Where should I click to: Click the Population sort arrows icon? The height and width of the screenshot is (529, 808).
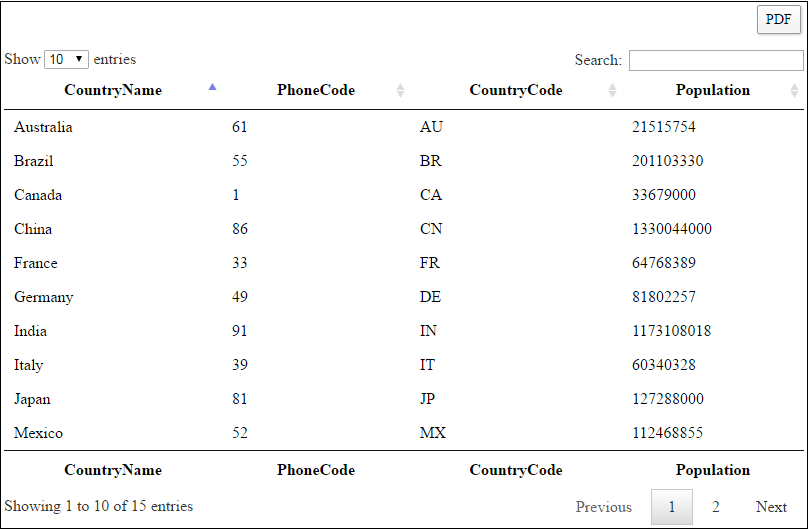pos(794,91)
